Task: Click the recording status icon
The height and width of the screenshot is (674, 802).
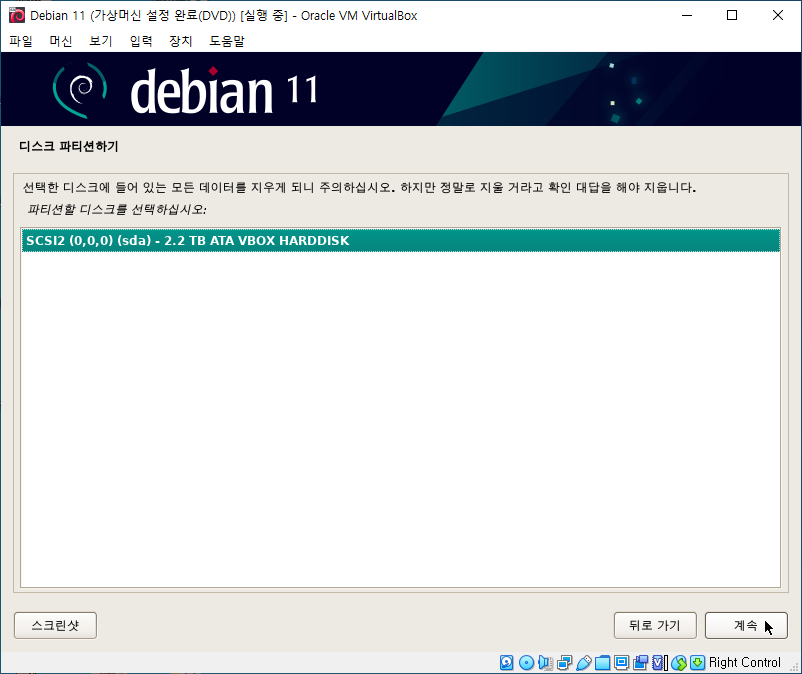Action: pos(640,662)
